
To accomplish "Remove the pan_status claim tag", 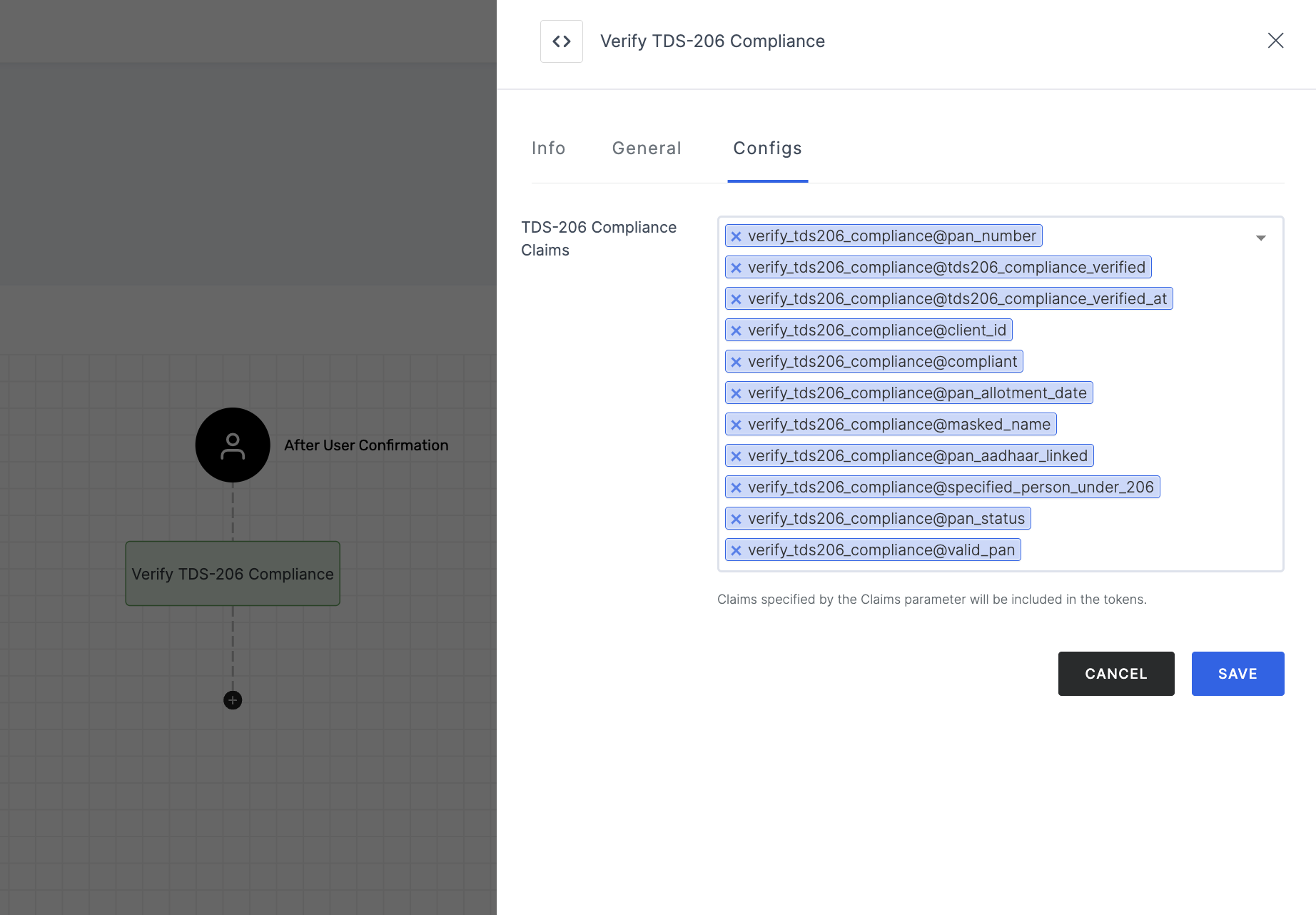I will 736,519.
